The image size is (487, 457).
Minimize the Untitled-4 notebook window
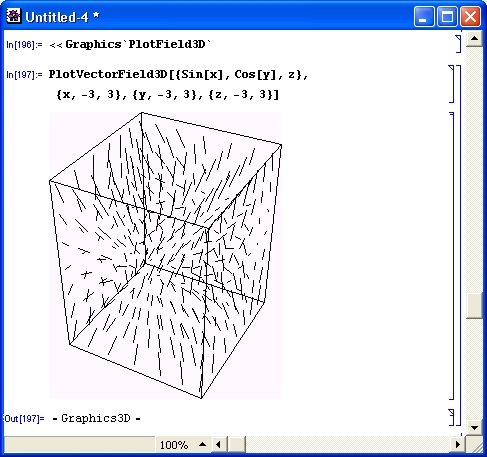coord(424,16)
